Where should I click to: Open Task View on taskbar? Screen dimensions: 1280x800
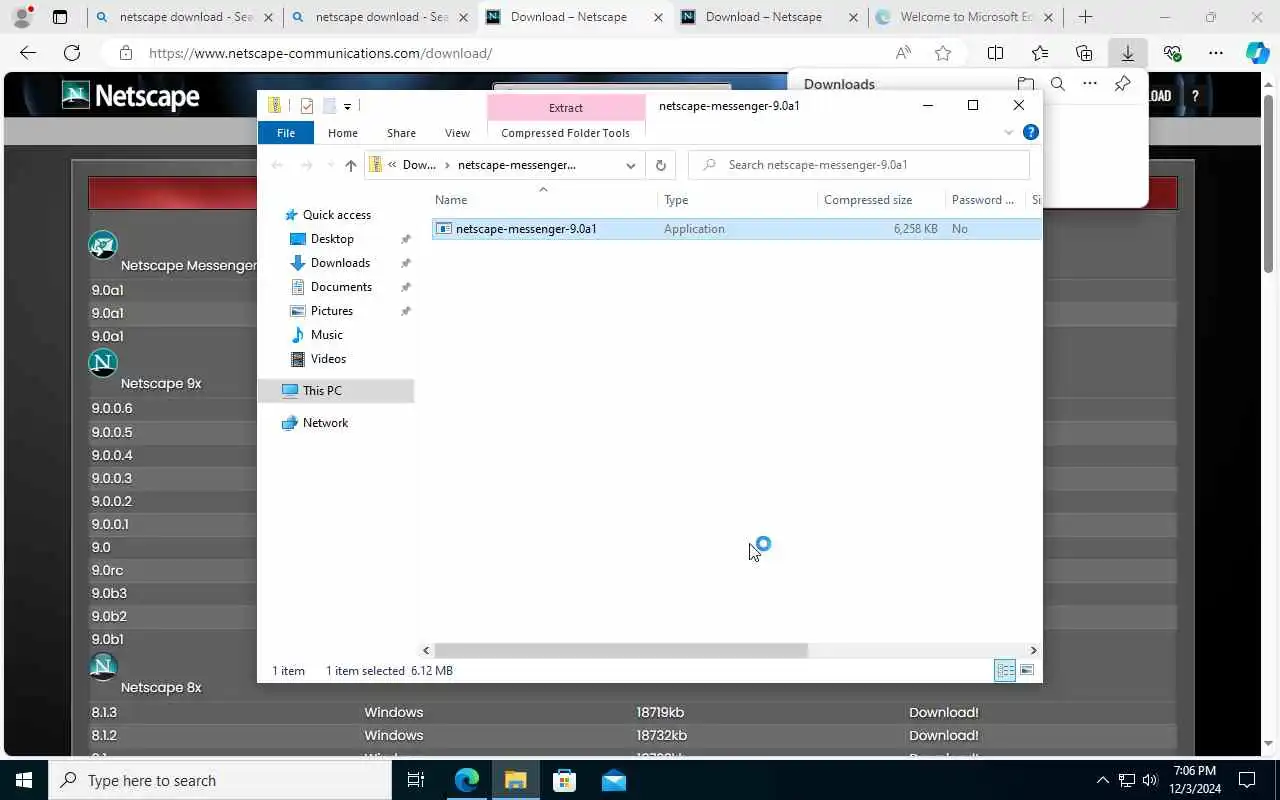[416, 780]
